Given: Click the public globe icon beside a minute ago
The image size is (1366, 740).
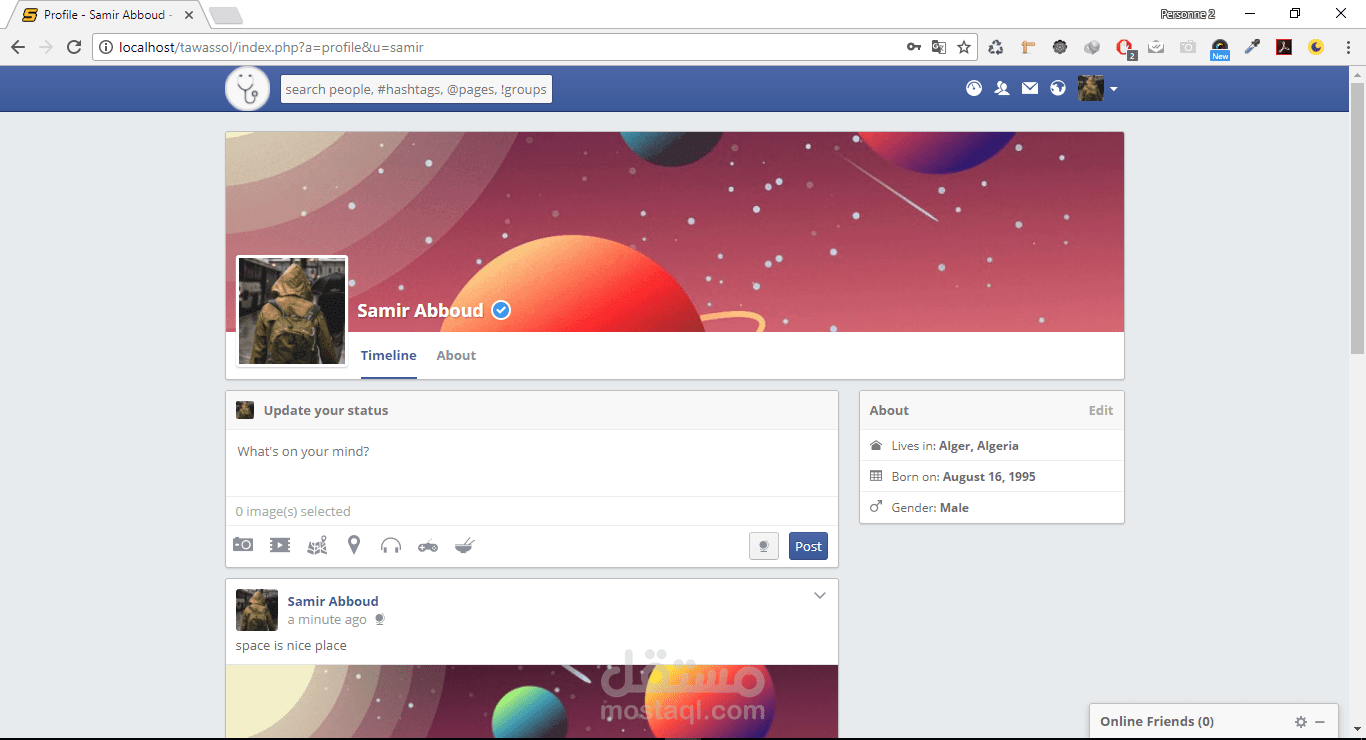Looking at the screenshot, I should click(380, 620).
